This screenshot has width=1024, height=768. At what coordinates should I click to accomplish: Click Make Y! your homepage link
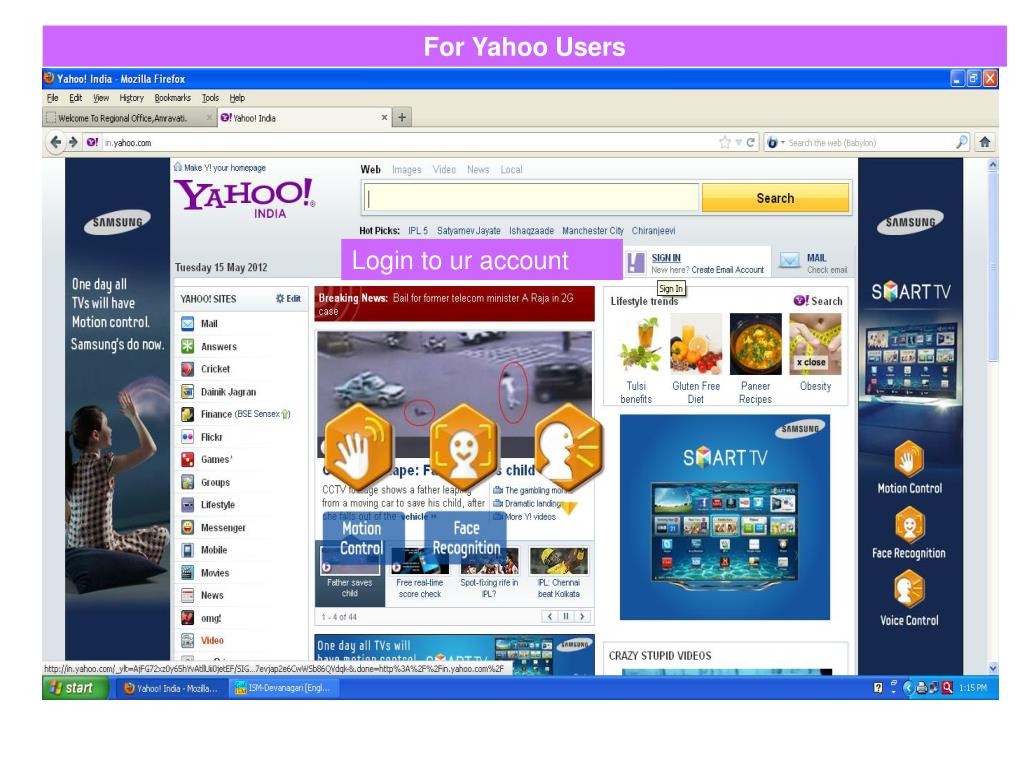click(225, 168)
